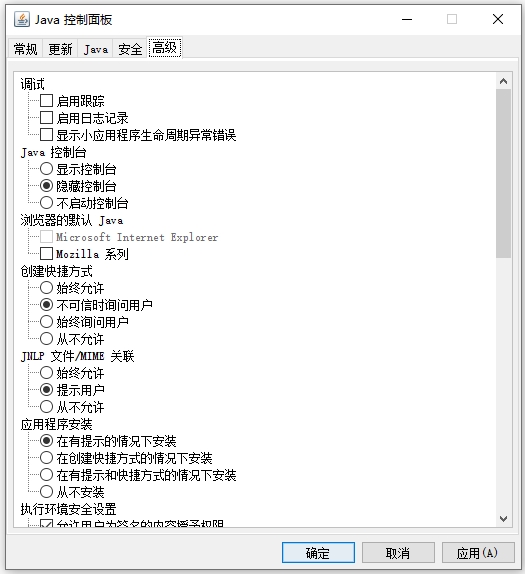Click the vertical scrollbar thumb

tap(503, 174)
